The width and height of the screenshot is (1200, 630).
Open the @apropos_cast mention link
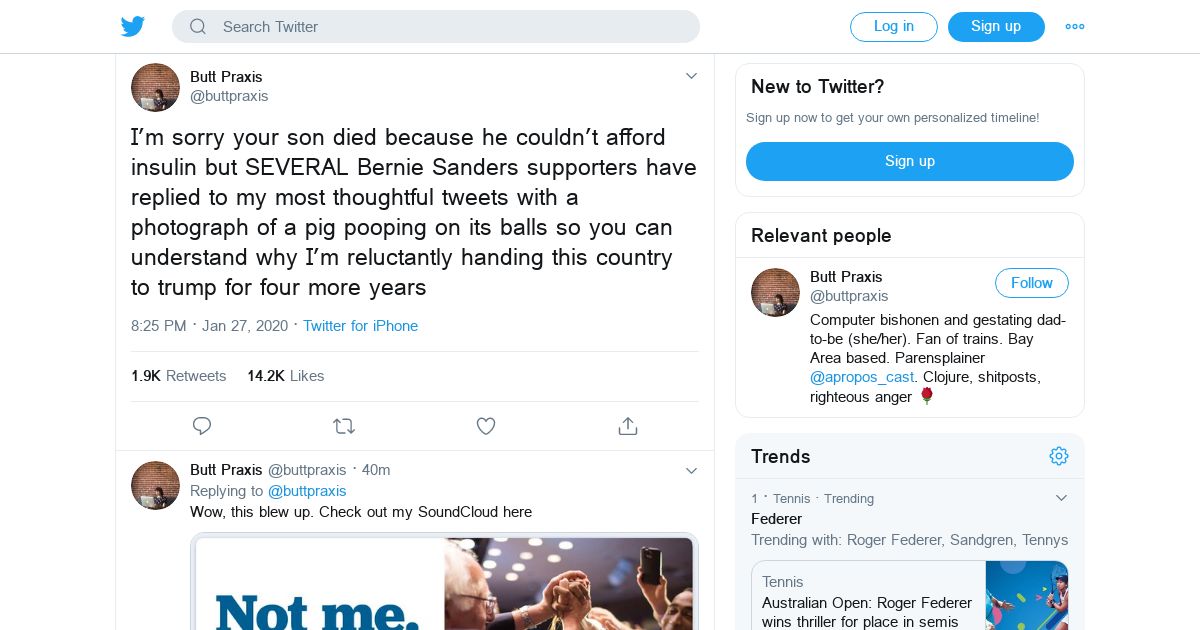tap(862, 377)
